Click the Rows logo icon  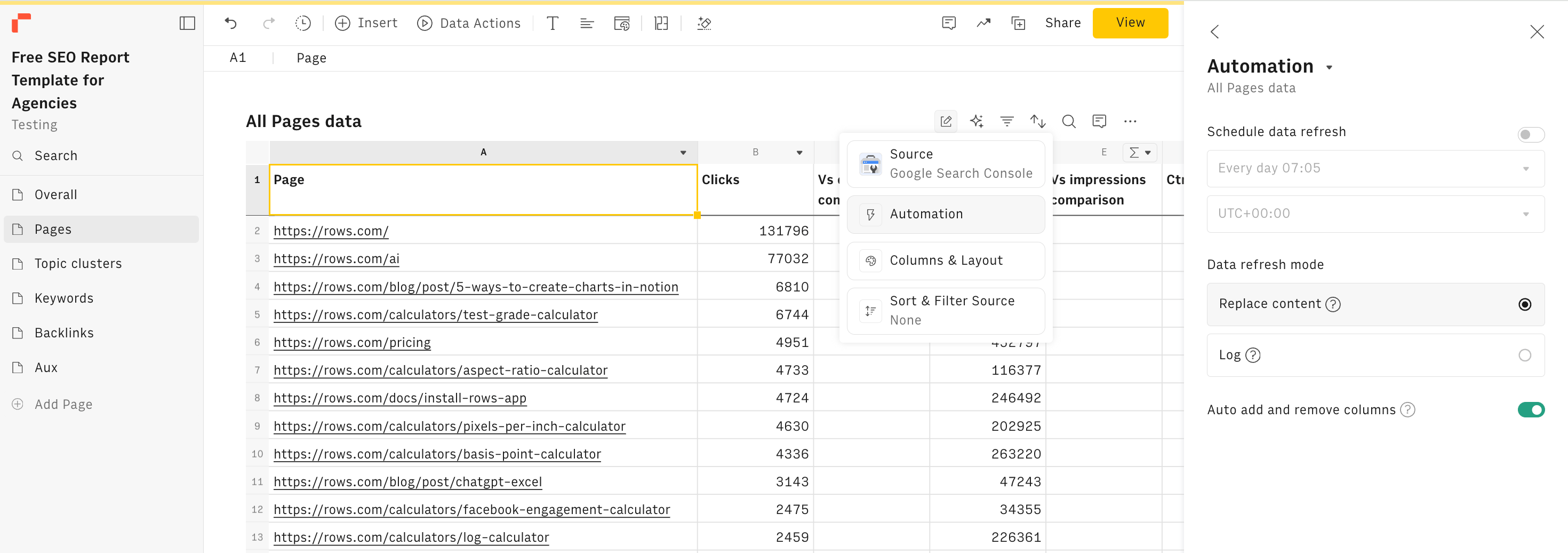point(21,22)
